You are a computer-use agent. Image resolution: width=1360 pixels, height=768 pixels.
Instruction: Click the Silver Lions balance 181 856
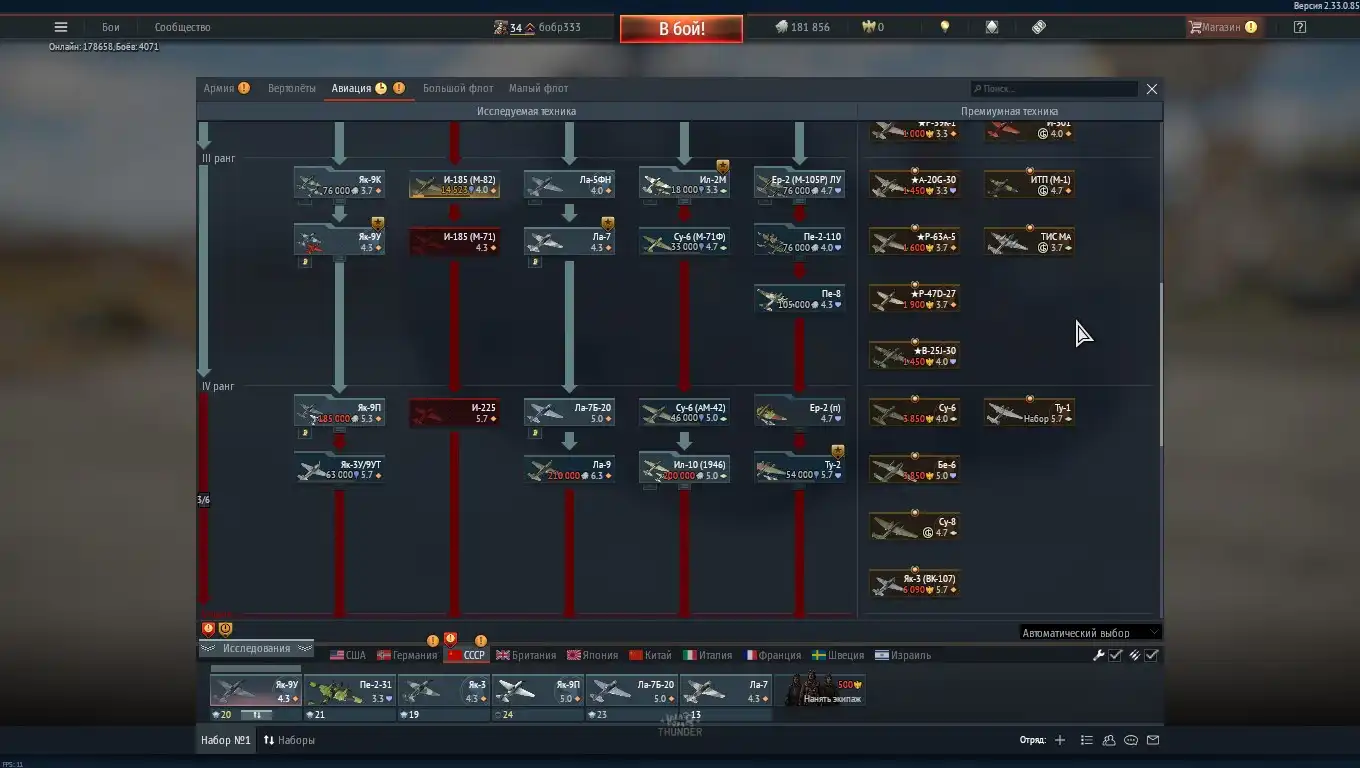point(803,27)
